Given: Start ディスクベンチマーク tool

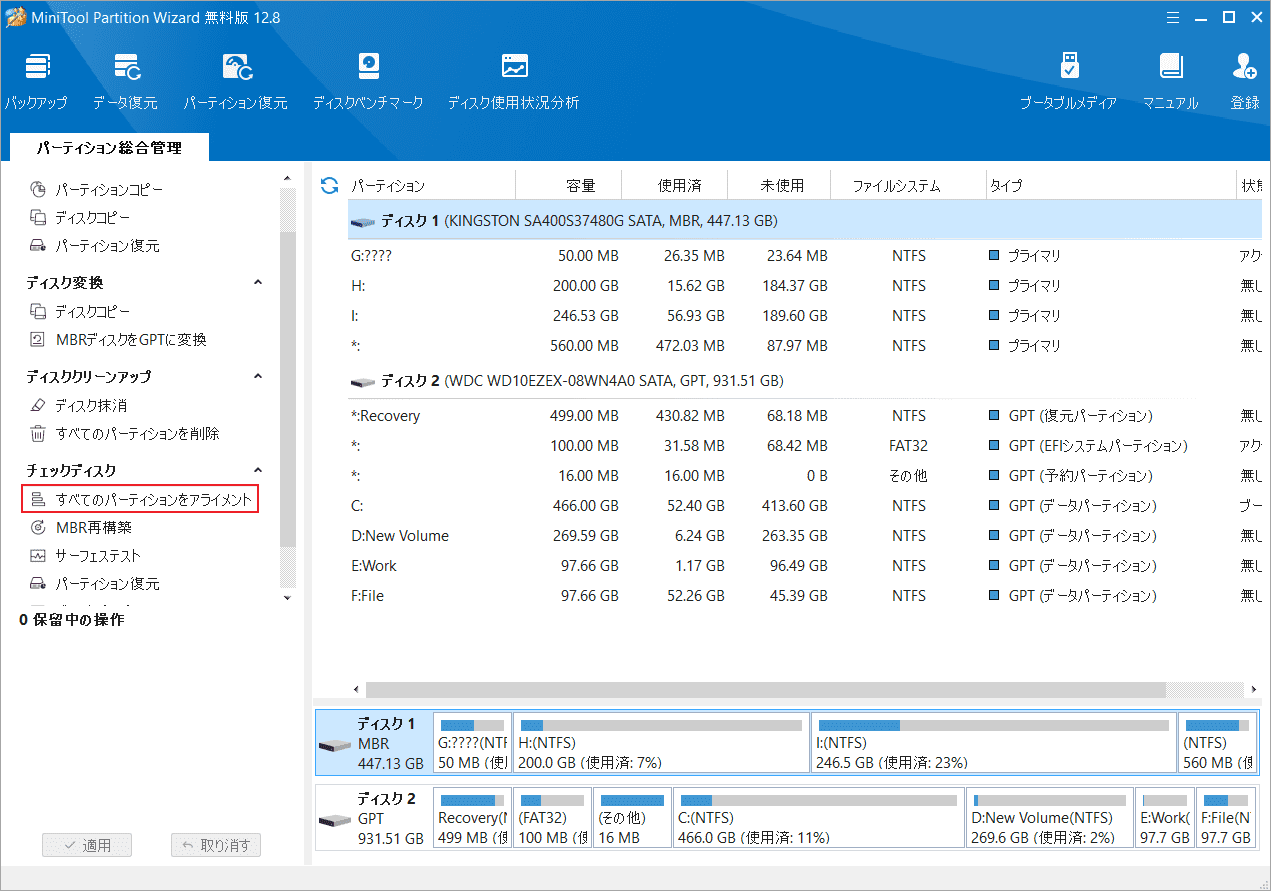Looking at the screenshot, I should click(x=368, y=80).
